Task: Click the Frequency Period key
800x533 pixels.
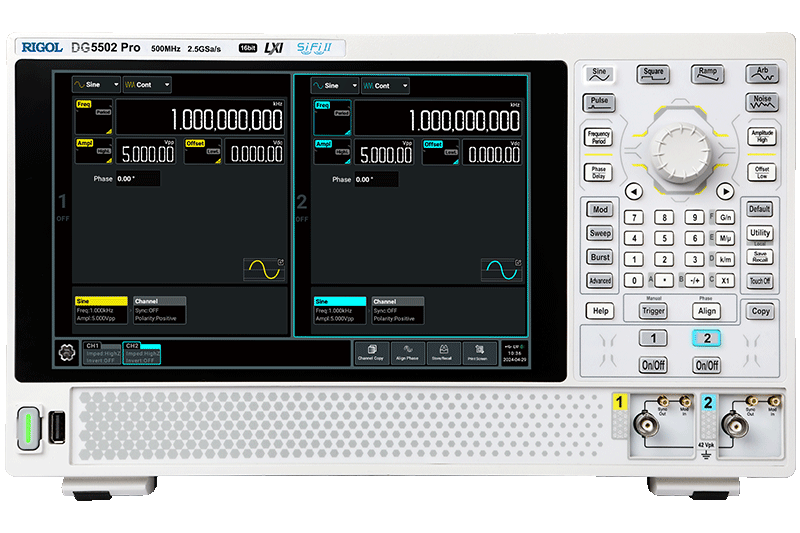Action: [598, 137]
